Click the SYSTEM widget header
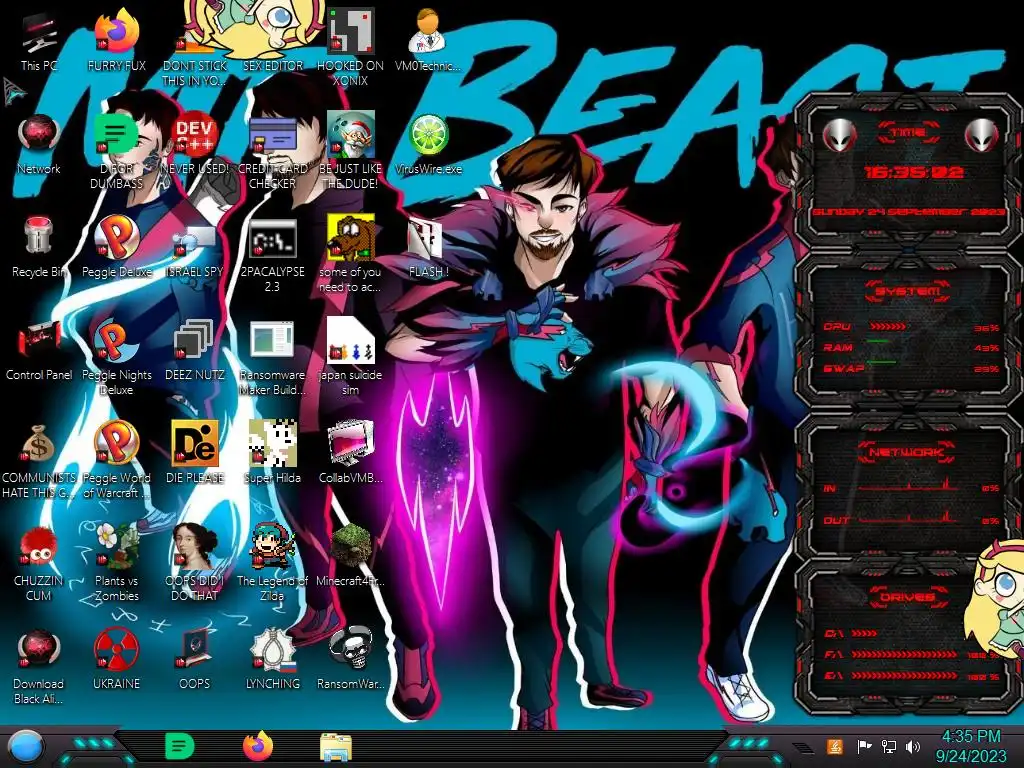Image resolution: width=1024 pixels, height=768 pixels. [908, 291]
